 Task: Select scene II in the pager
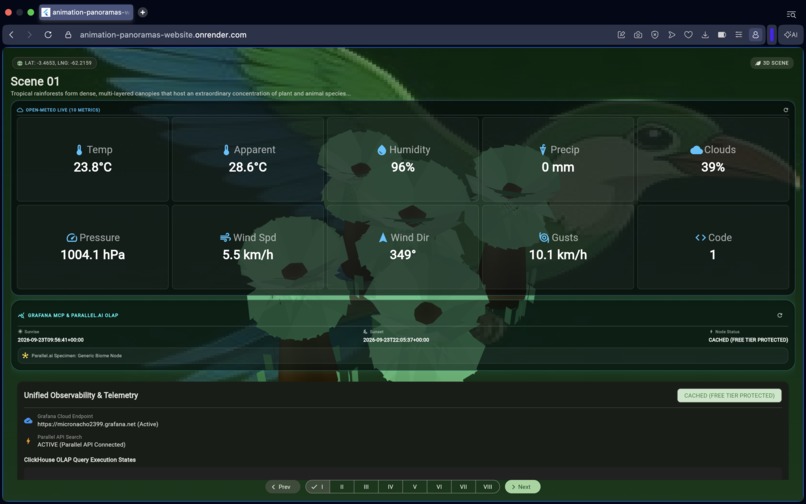click(x=342, y=487)
